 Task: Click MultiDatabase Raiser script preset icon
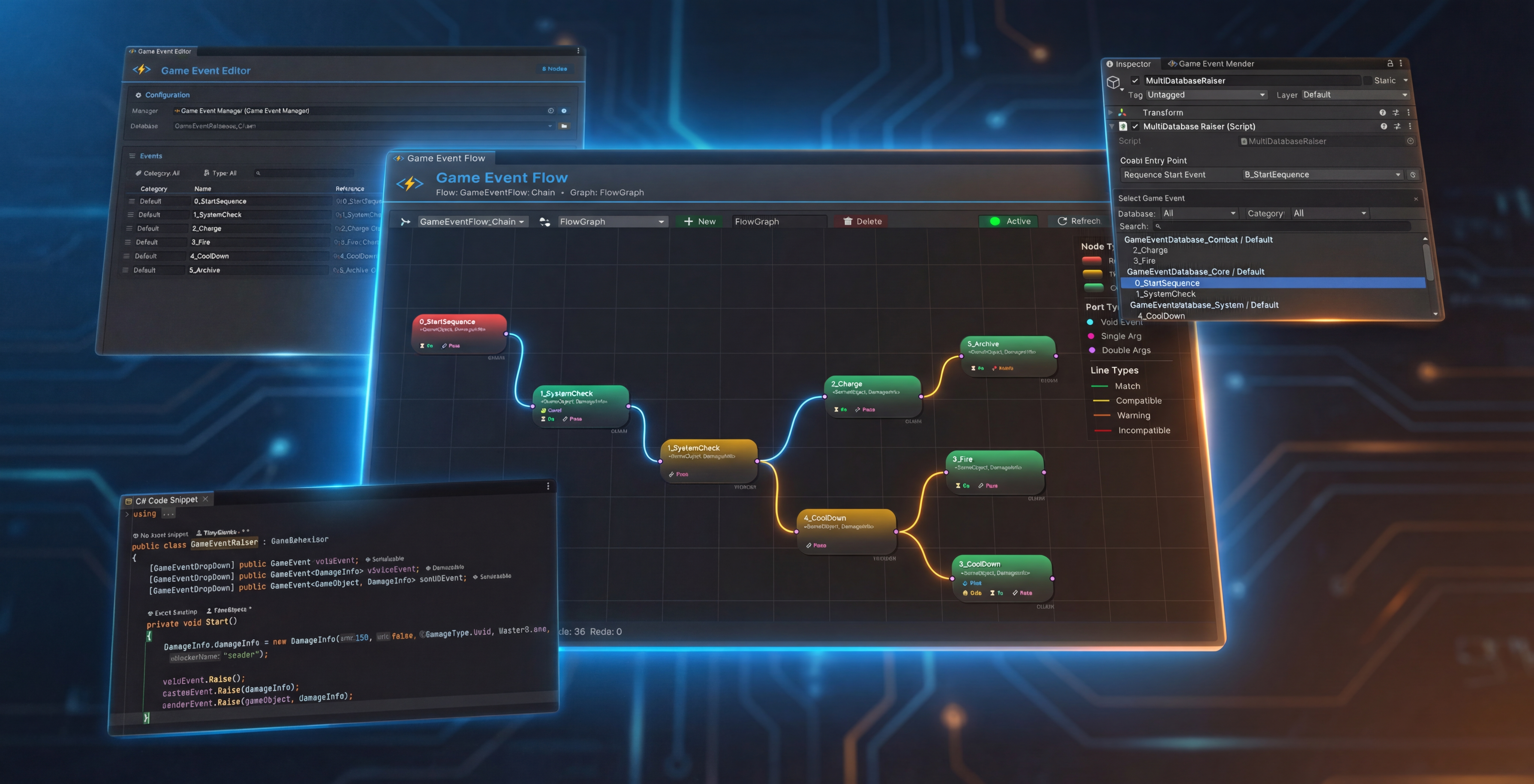(x=1397, y=126)
